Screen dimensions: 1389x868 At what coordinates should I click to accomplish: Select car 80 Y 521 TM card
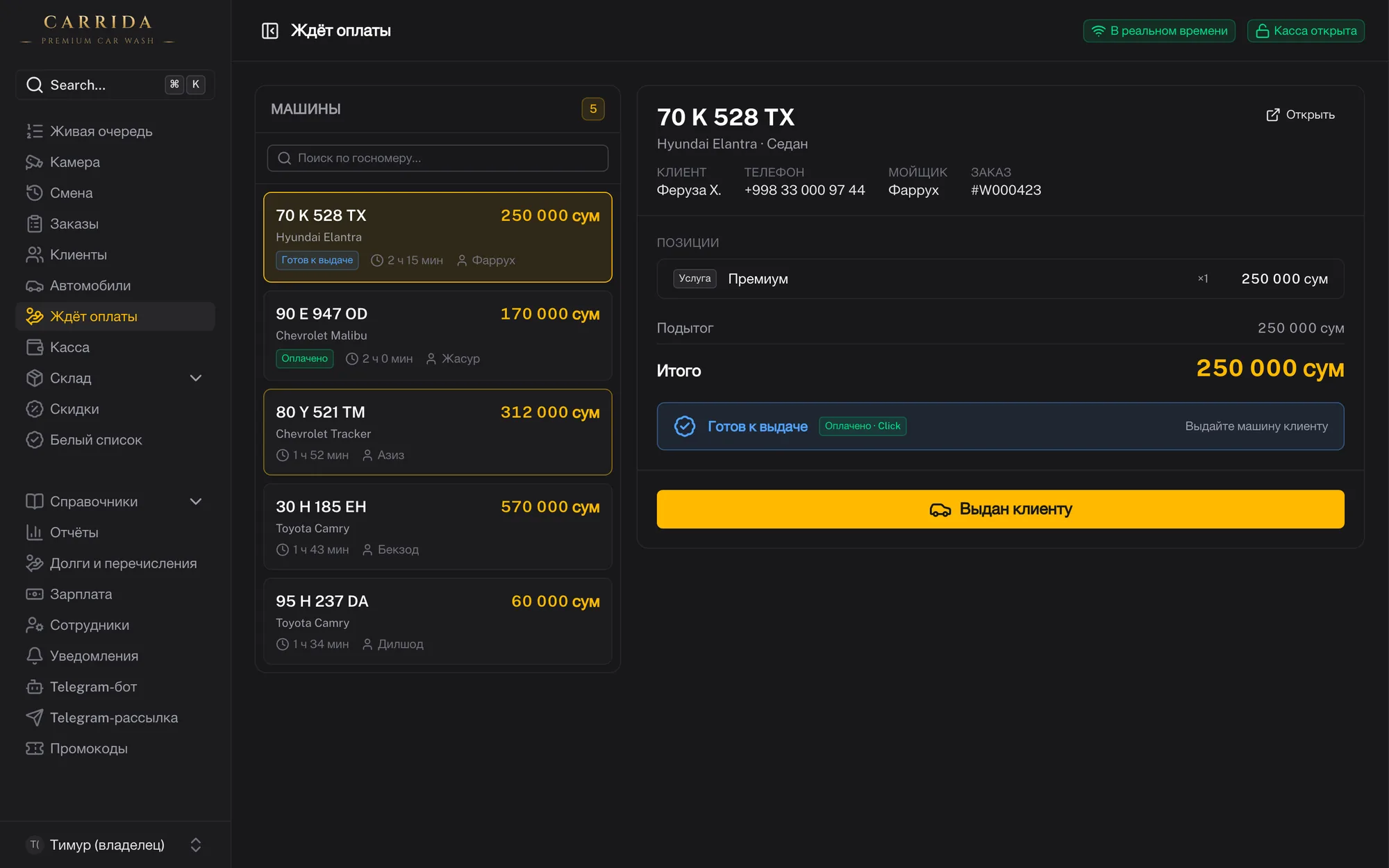pyautogui.click(x=438, y=432)
